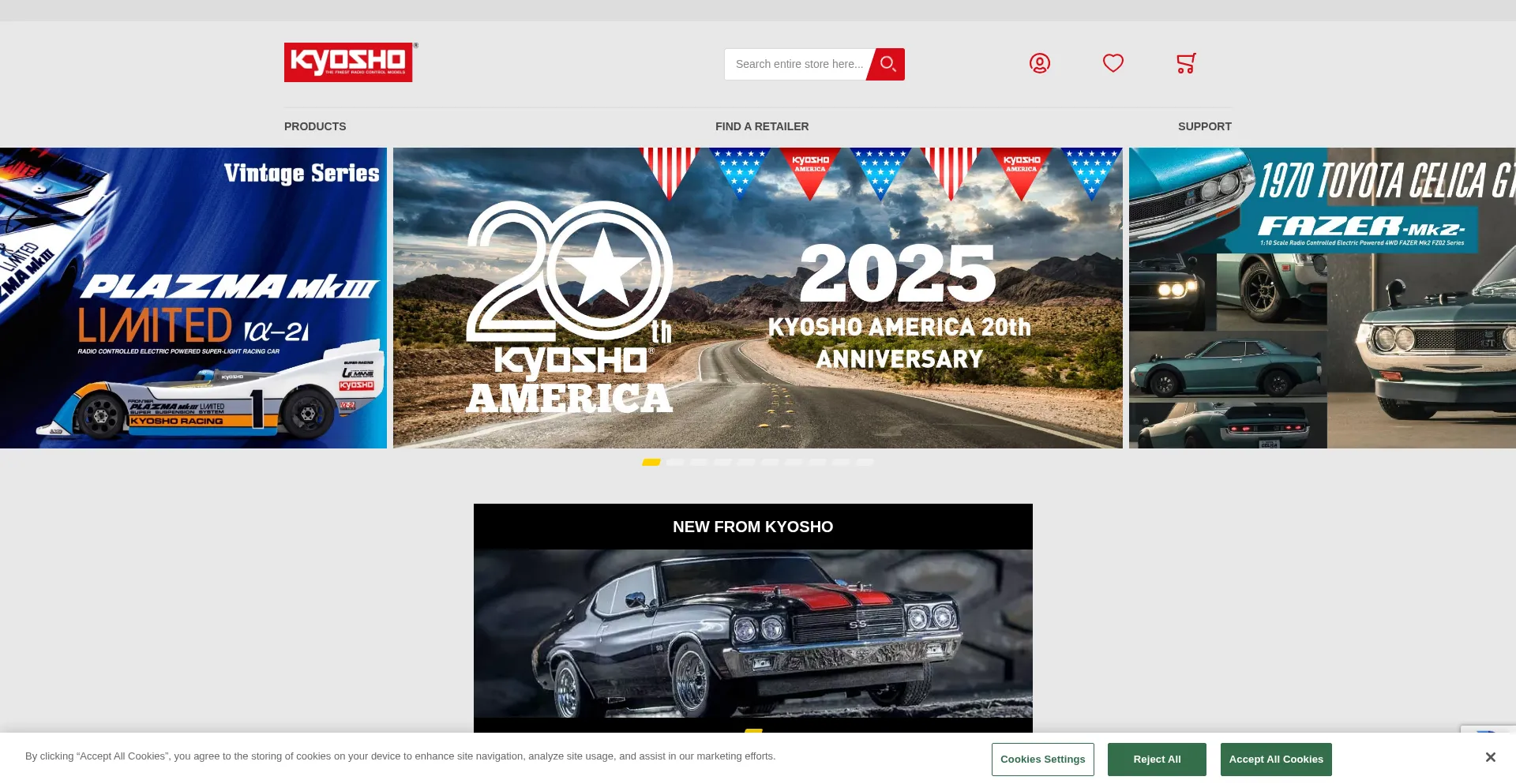
Task: Select the second carousel slide indicator
Action: 675,463
